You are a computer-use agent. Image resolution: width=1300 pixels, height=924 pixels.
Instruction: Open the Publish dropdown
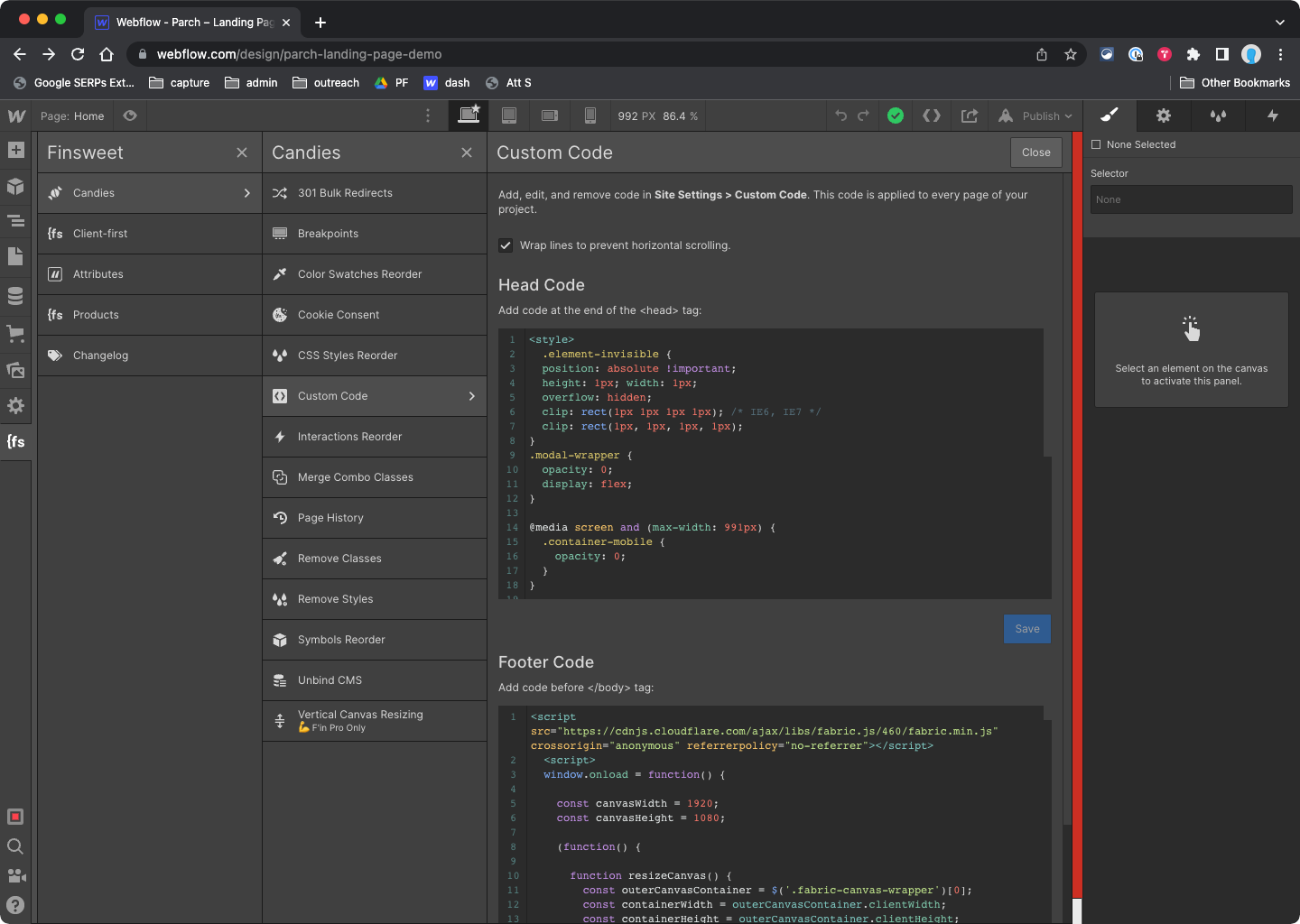(1036, 115)
